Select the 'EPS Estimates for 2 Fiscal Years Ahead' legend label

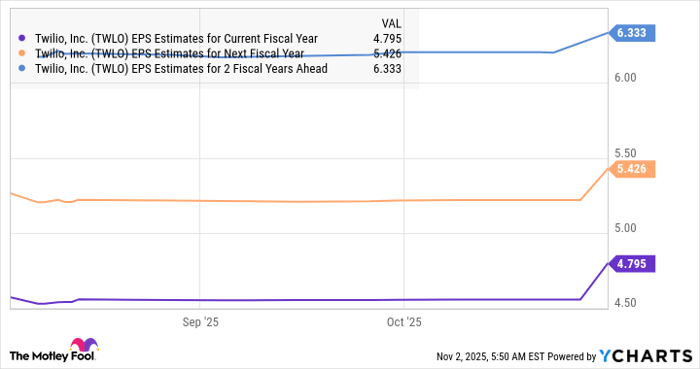coord(181,69)
